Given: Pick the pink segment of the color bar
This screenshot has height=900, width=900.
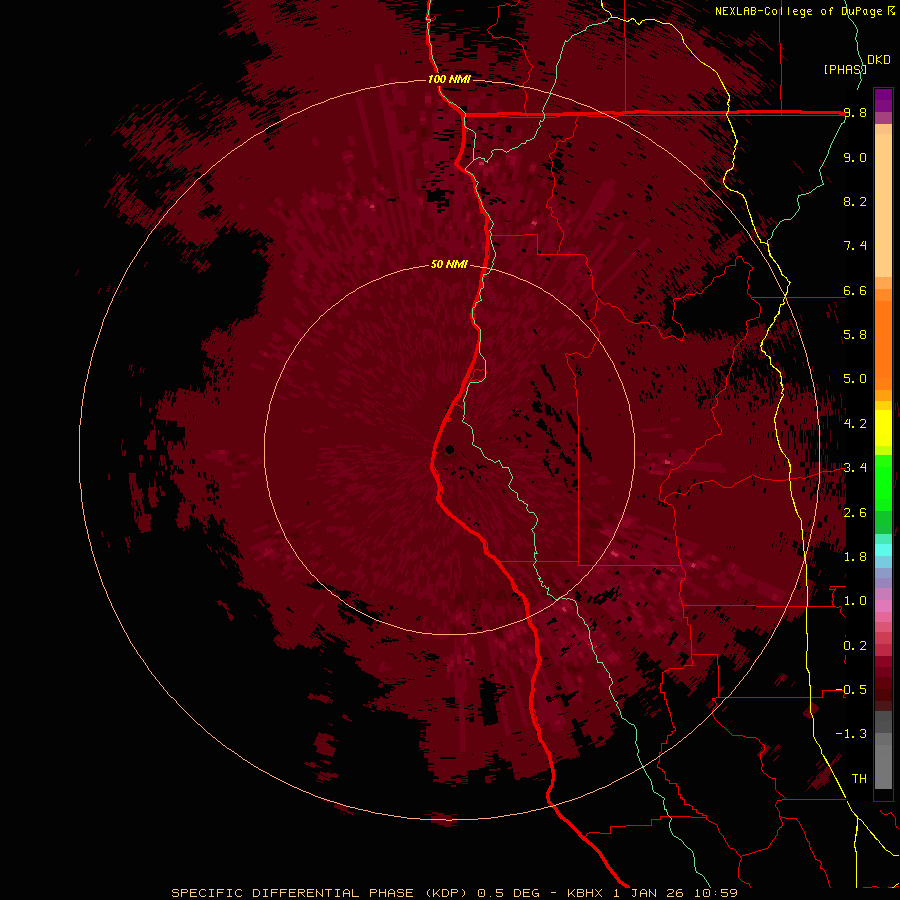Looking at the screenshot, I should 883,606.
